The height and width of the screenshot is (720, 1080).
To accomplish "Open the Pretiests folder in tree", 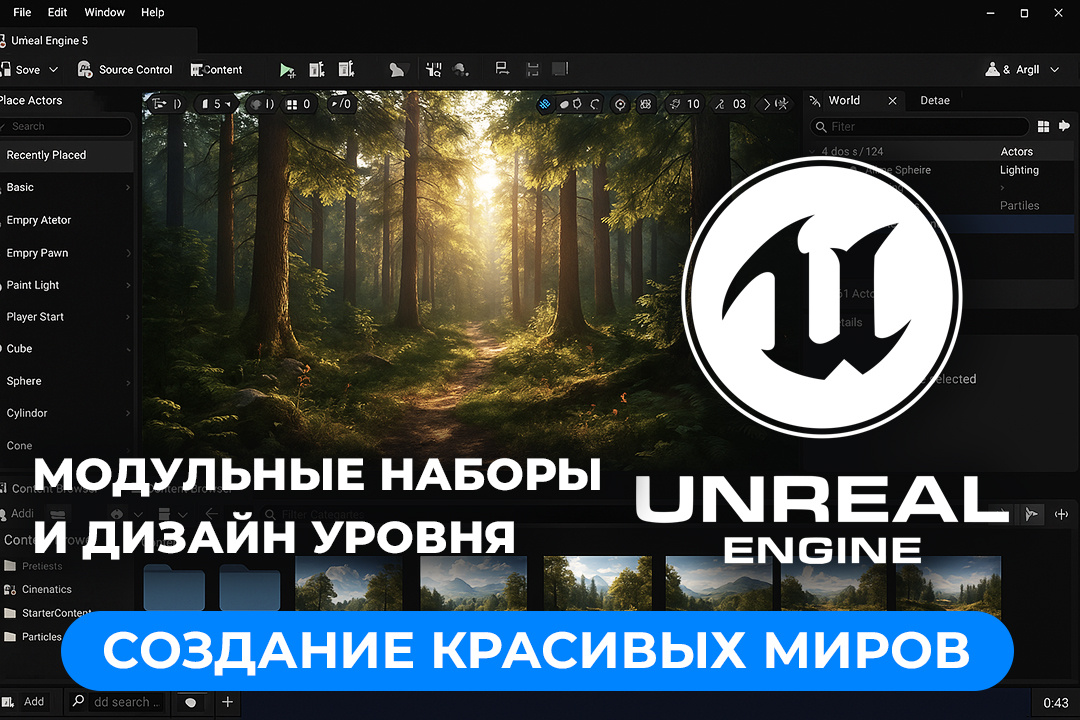I will coord(42,566).
